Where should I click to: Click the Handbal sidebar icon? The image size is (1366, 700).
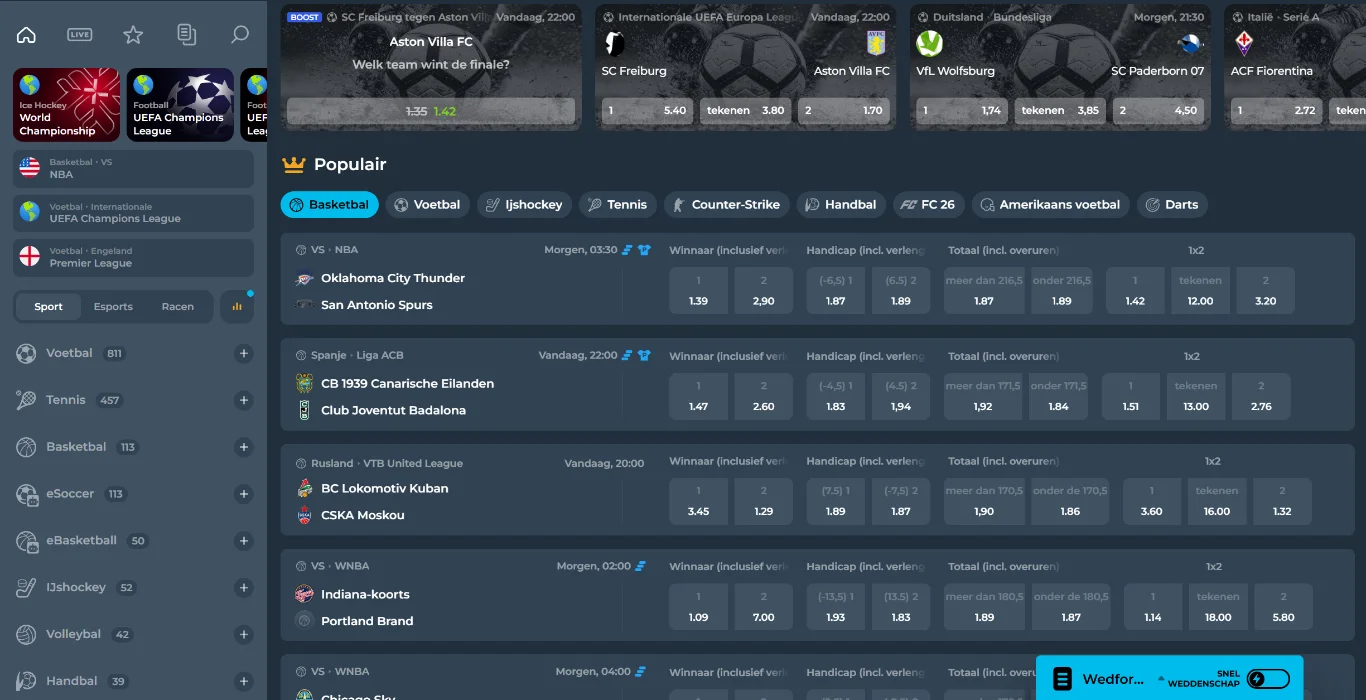click(x=26, y=681)
